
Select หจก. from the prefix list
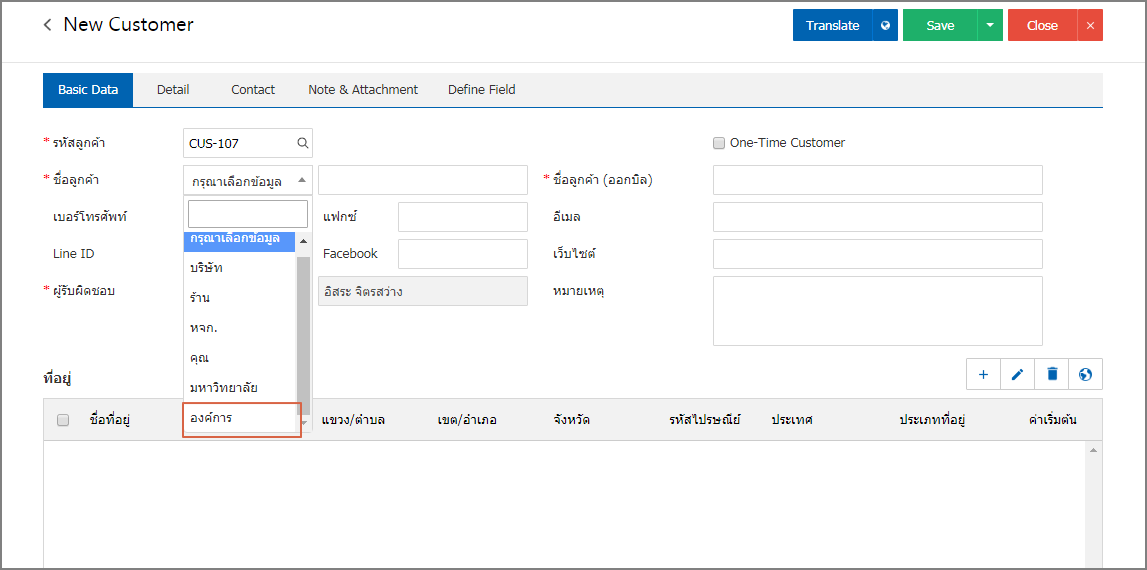point(239,328)
